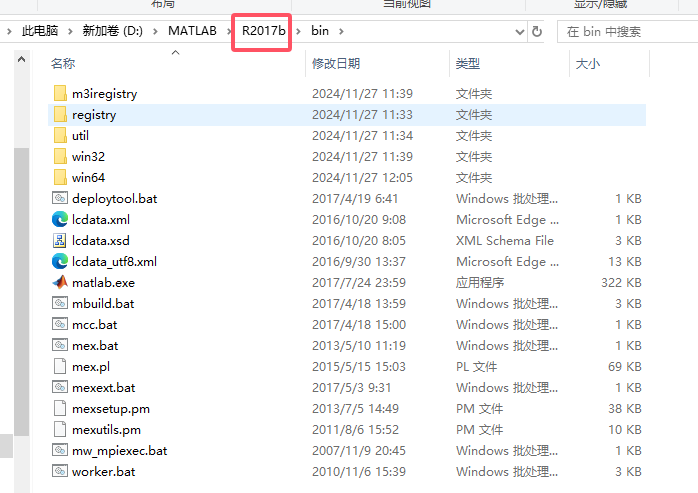
Task: Click the bin breadcrumb segment
Action: pyautogui.click(x=320, y=31)
